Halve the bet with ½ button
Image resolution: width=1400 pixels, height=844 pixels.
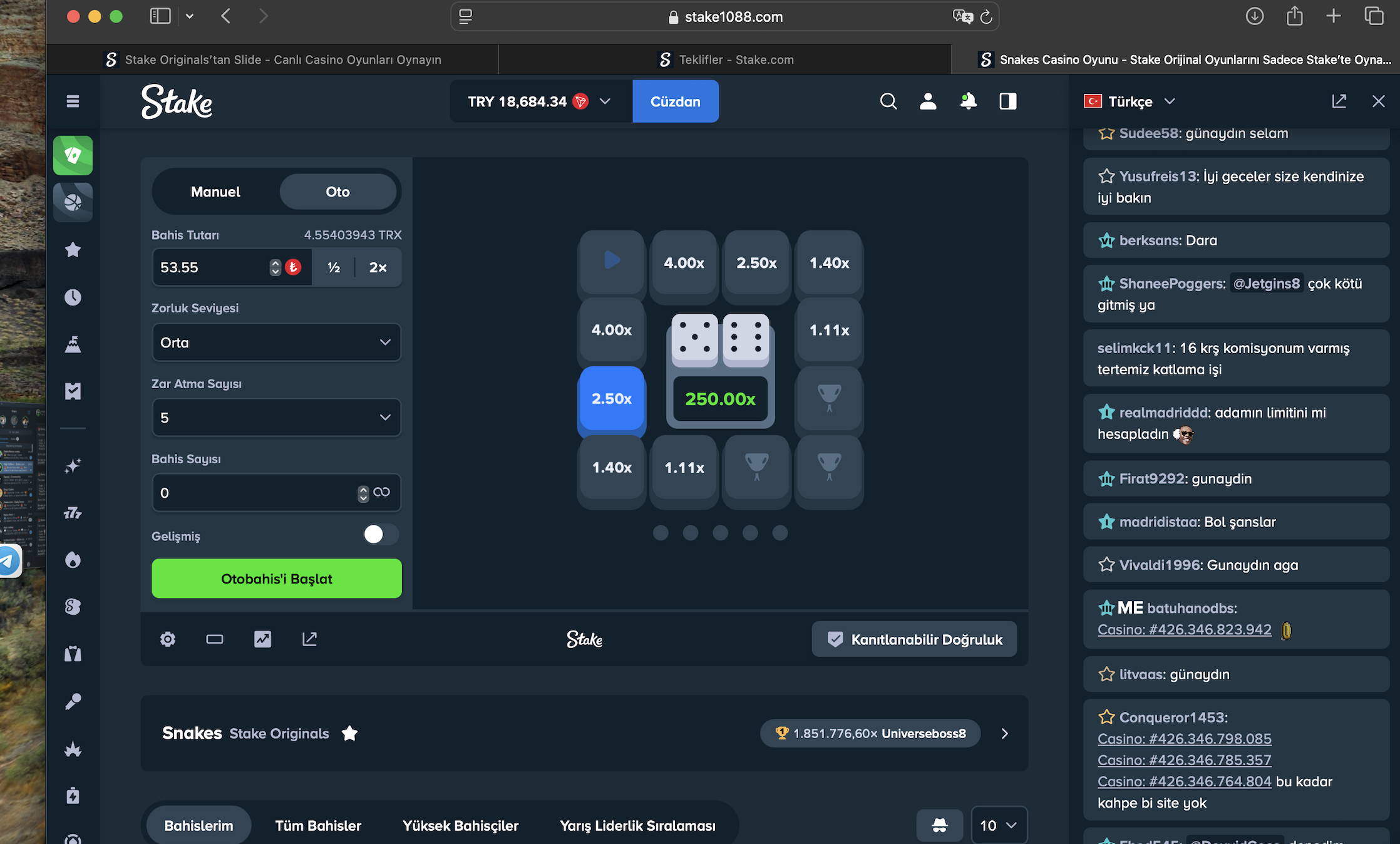click(x=334, y=267)
